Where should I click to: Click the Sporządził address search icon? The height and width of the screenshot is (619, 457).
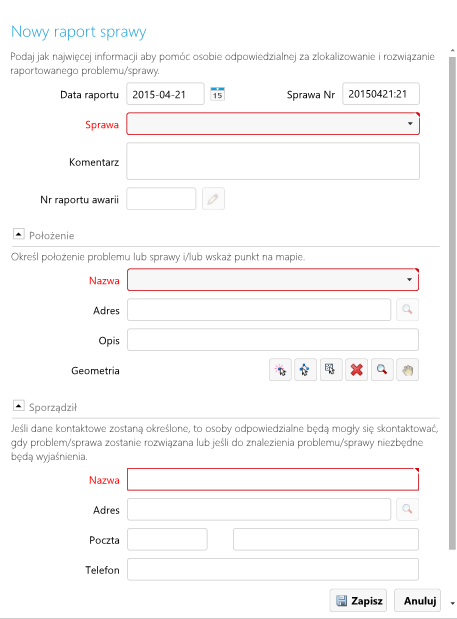tap(407, 509)
